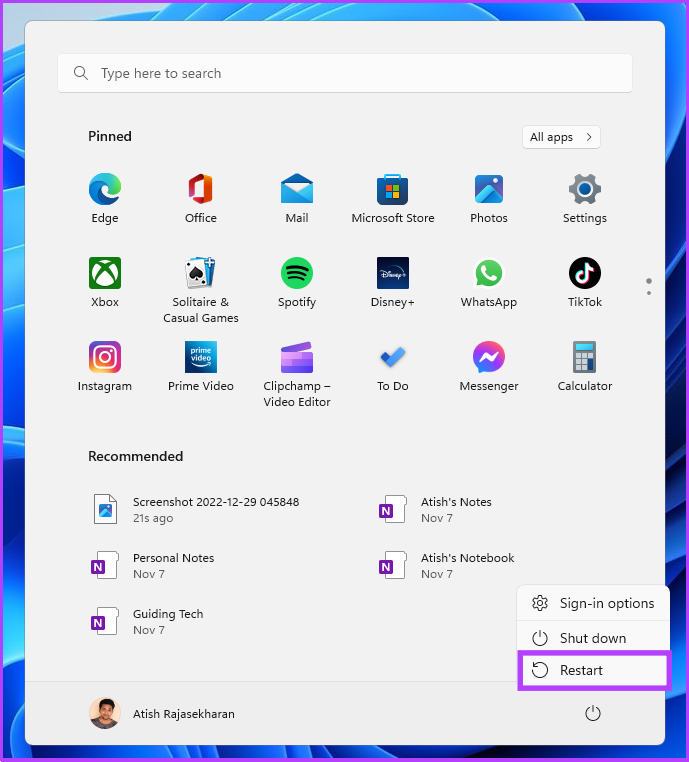Viewport: 689px width, 762px height.
Task: Open the All apps list
Action: (561, 137)
